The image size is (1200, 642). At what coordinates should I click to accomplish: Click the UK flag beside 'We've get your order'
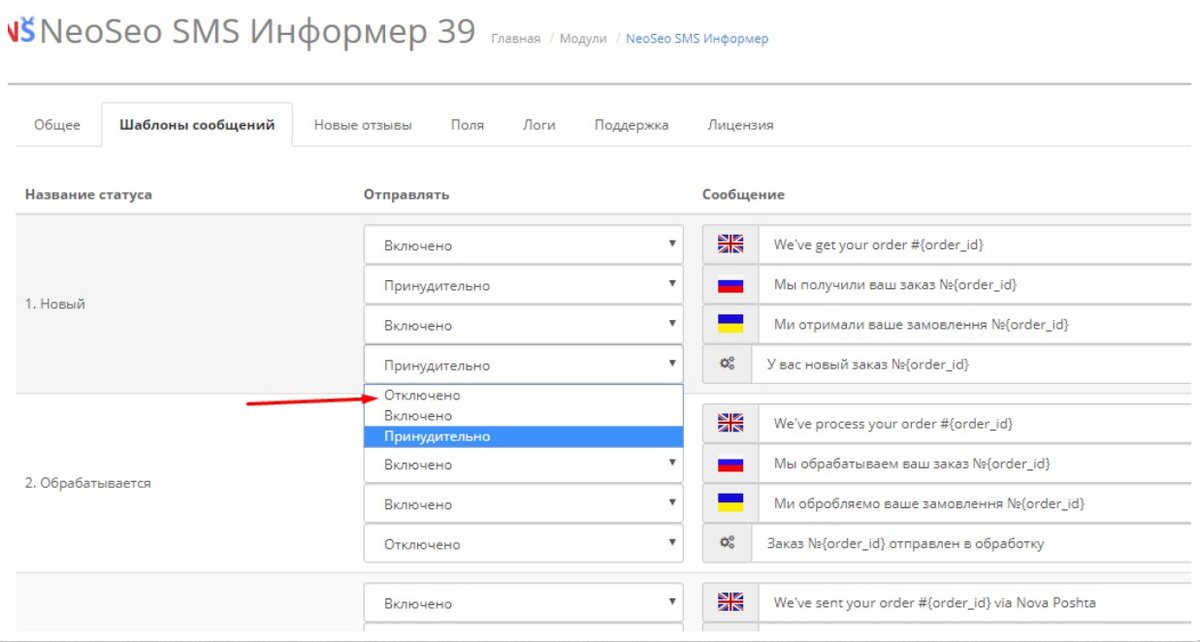(731, 245)
